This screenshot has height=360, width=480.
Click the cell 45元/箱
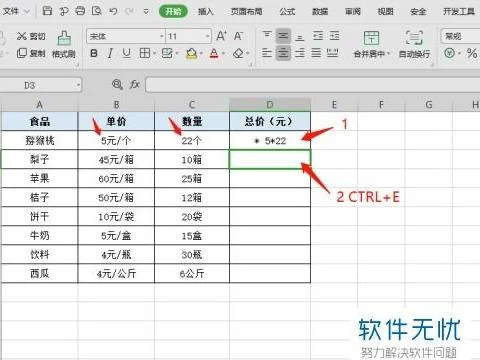tap(116, 159)
